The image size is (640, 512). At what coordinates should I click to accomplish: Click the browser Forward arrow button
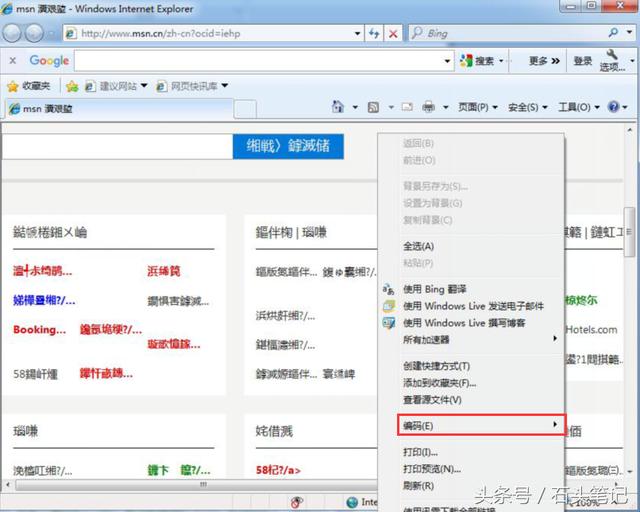click(34, 33)
